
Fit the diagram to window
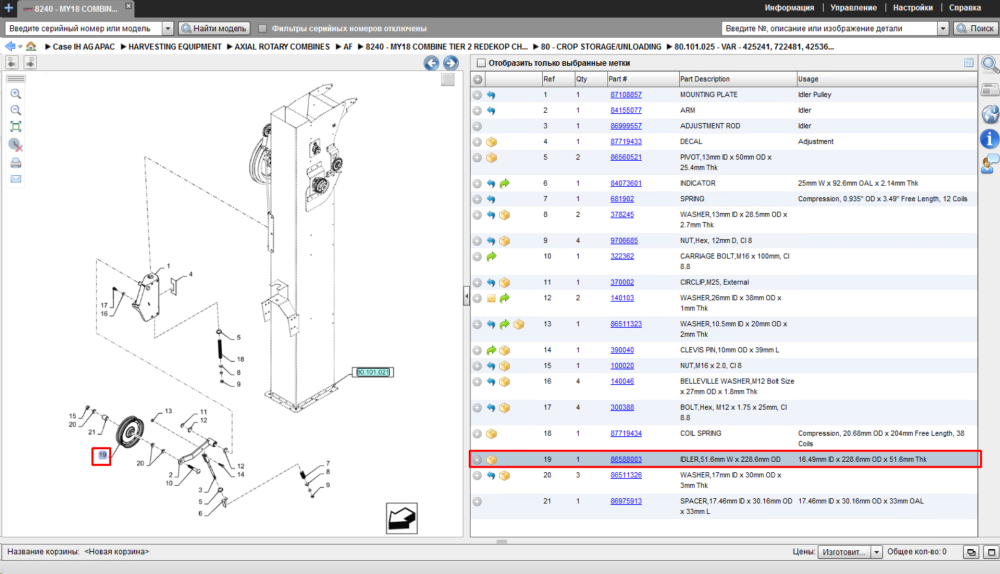pos(16,126)
